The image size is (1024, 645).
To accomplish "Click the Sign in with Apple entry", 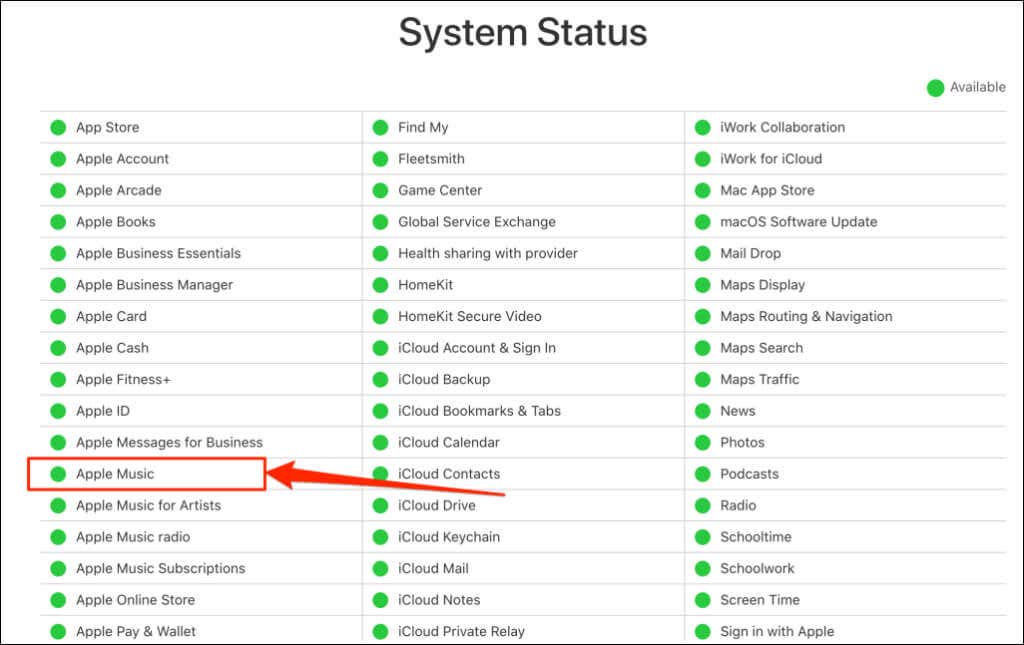I will click(x=777, y=631).
